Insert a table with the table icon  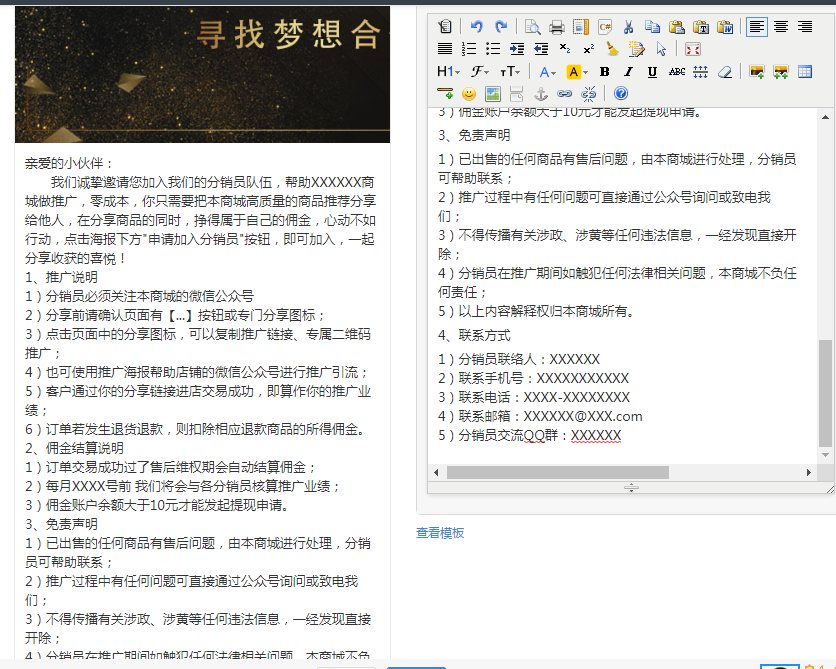tap(805, 72)
